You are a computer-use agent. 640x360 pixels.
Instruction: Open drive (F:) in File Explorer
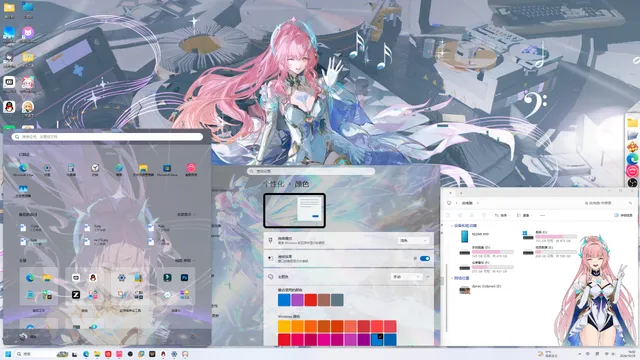coord(486,267)
